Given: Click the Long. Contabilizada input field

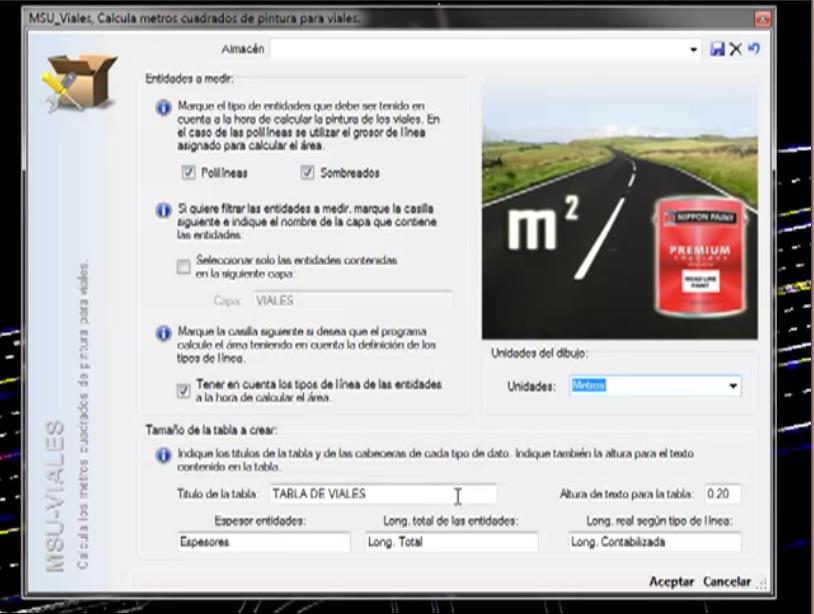Looking at the screenshot, I should pos(655,542).
